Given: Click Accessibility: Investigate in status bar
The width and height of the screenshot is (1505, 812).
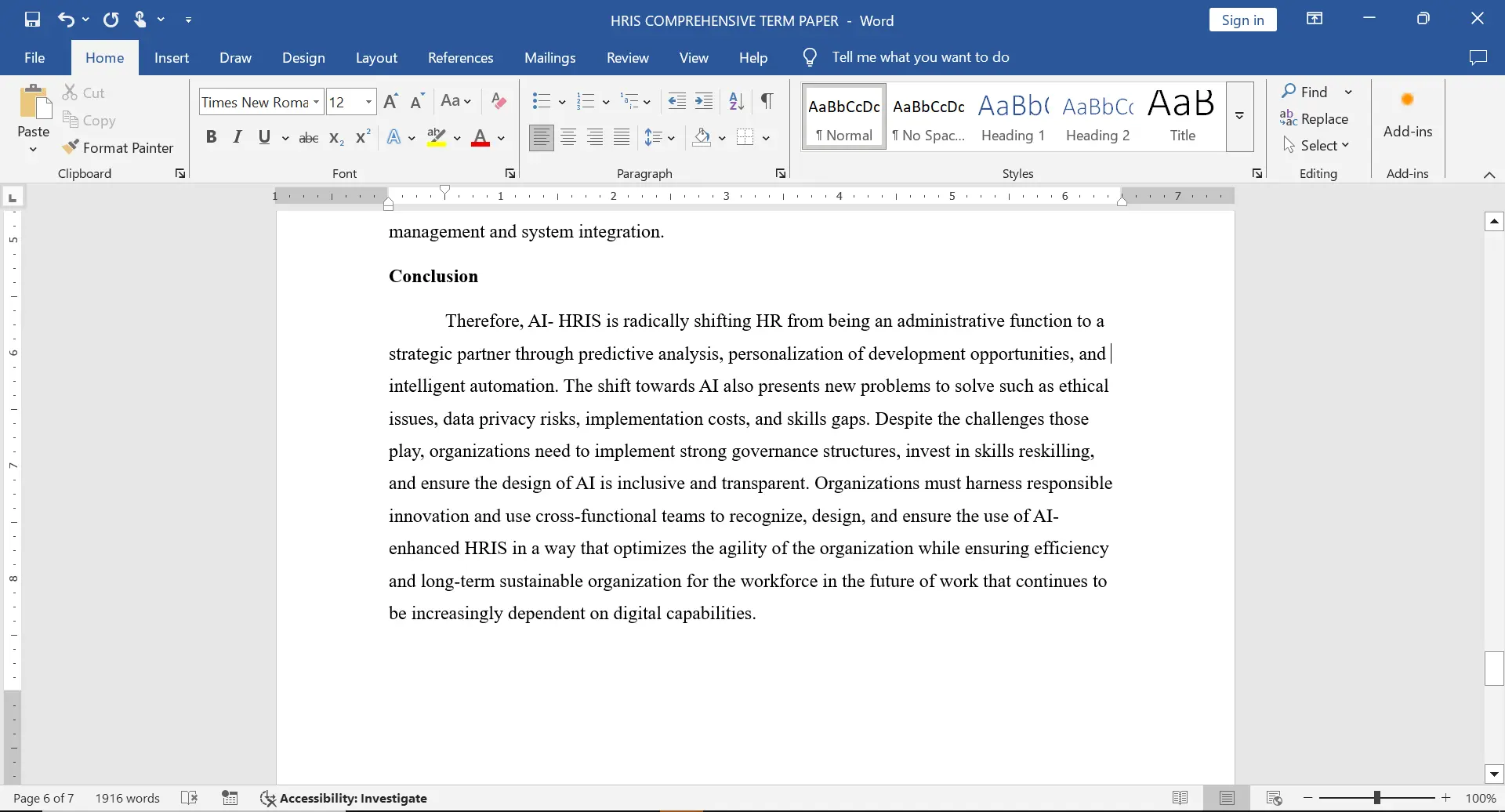Looking at the screenshot, I should [x=344, y=798].
